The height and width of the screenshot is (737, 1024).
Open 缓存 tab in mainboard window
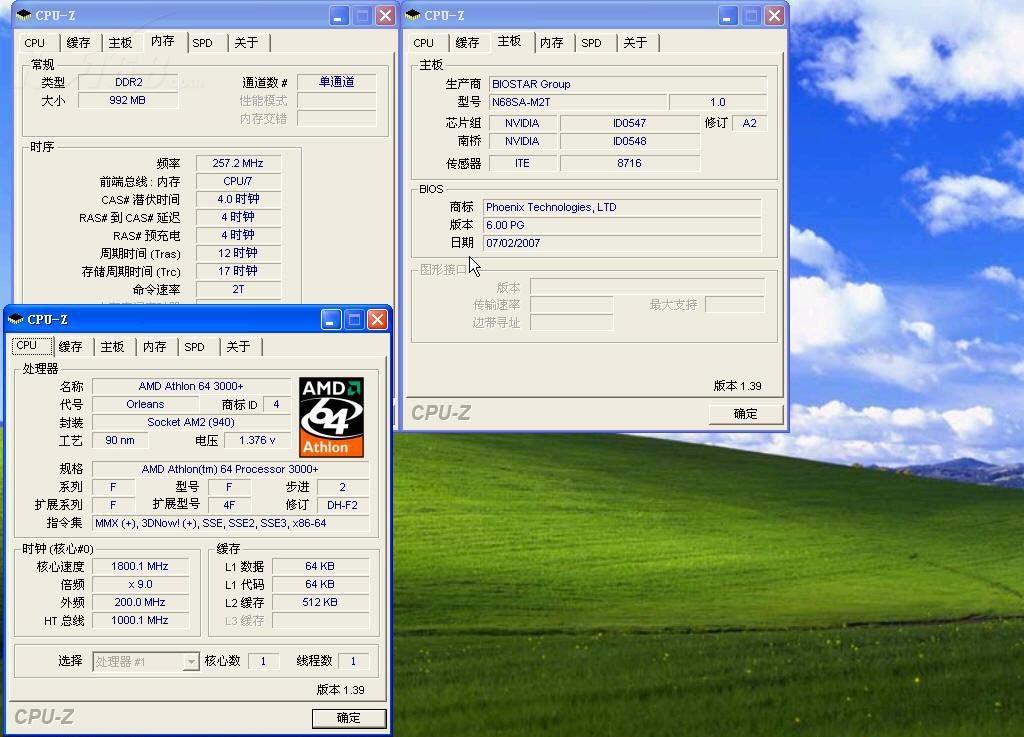pyautogui.click(x=468, y=43)
